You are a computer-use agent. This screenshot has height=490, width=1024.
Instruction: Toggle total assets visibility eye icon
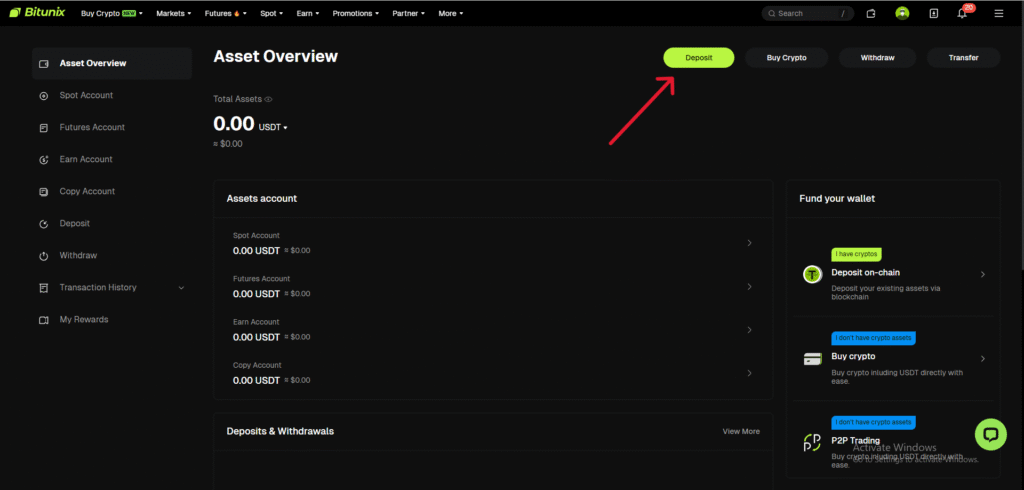[x=268, y=100]
